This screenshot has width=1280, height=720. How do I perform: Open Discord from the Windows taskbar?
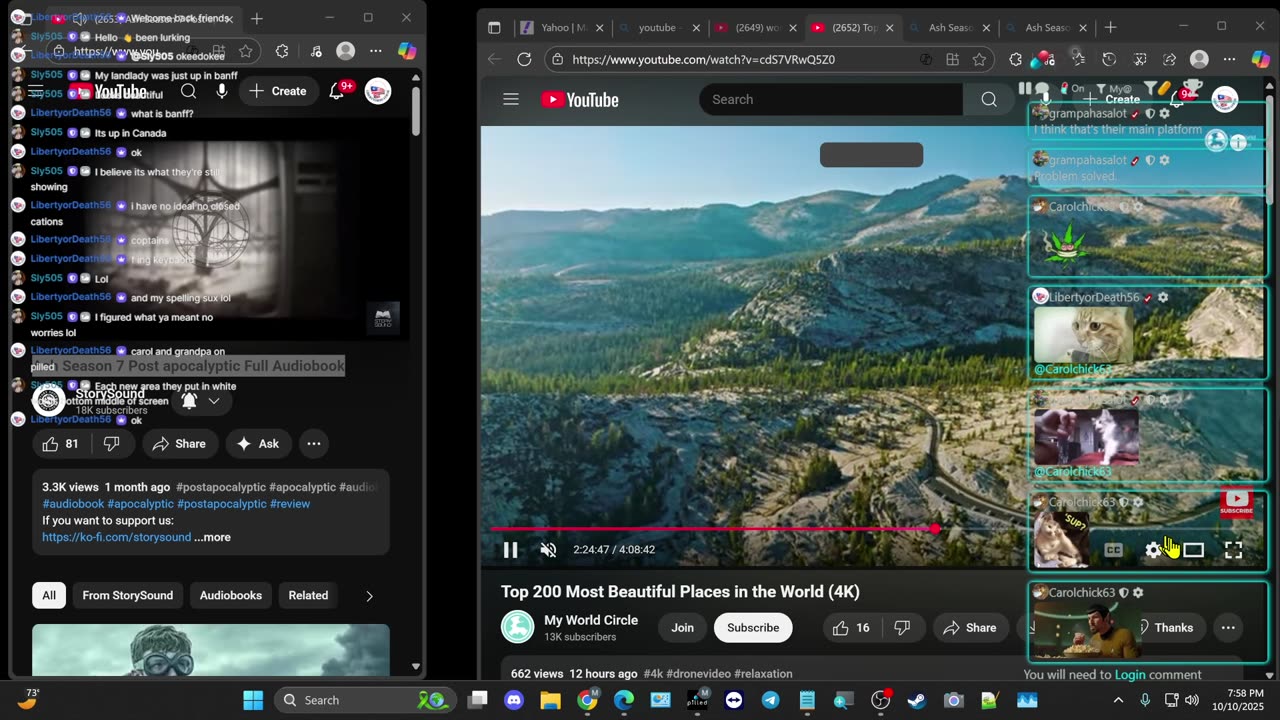tap(514, 700)
